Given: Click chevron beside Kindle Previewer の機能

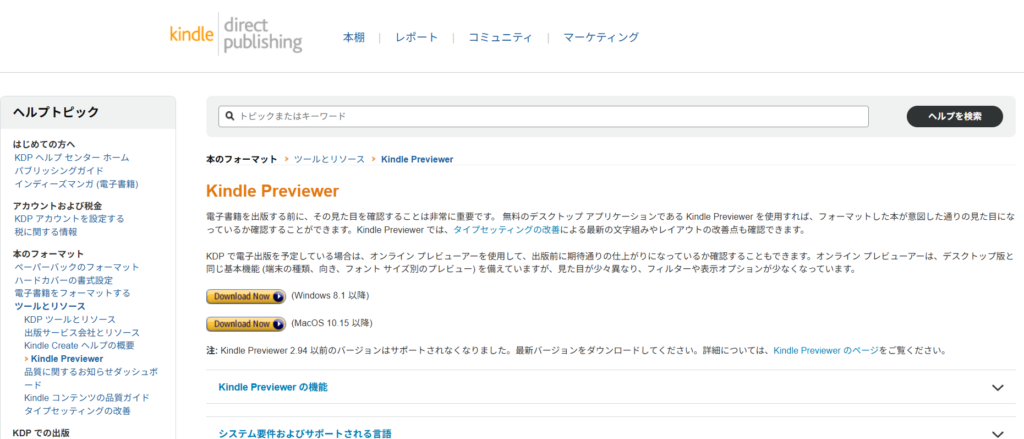Looking at the screenshot, I should [x=996, y=388].
